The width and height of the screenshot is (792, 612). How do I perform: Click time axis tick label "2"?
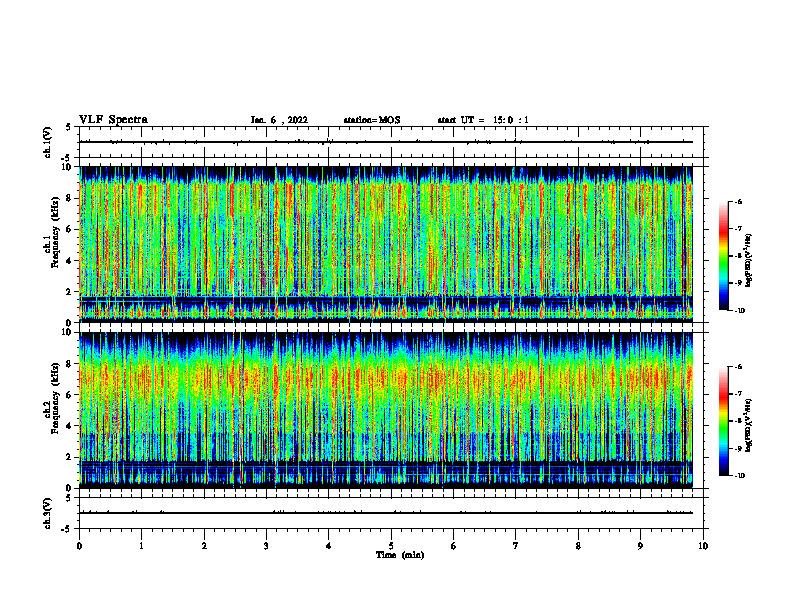coord(204,546)
